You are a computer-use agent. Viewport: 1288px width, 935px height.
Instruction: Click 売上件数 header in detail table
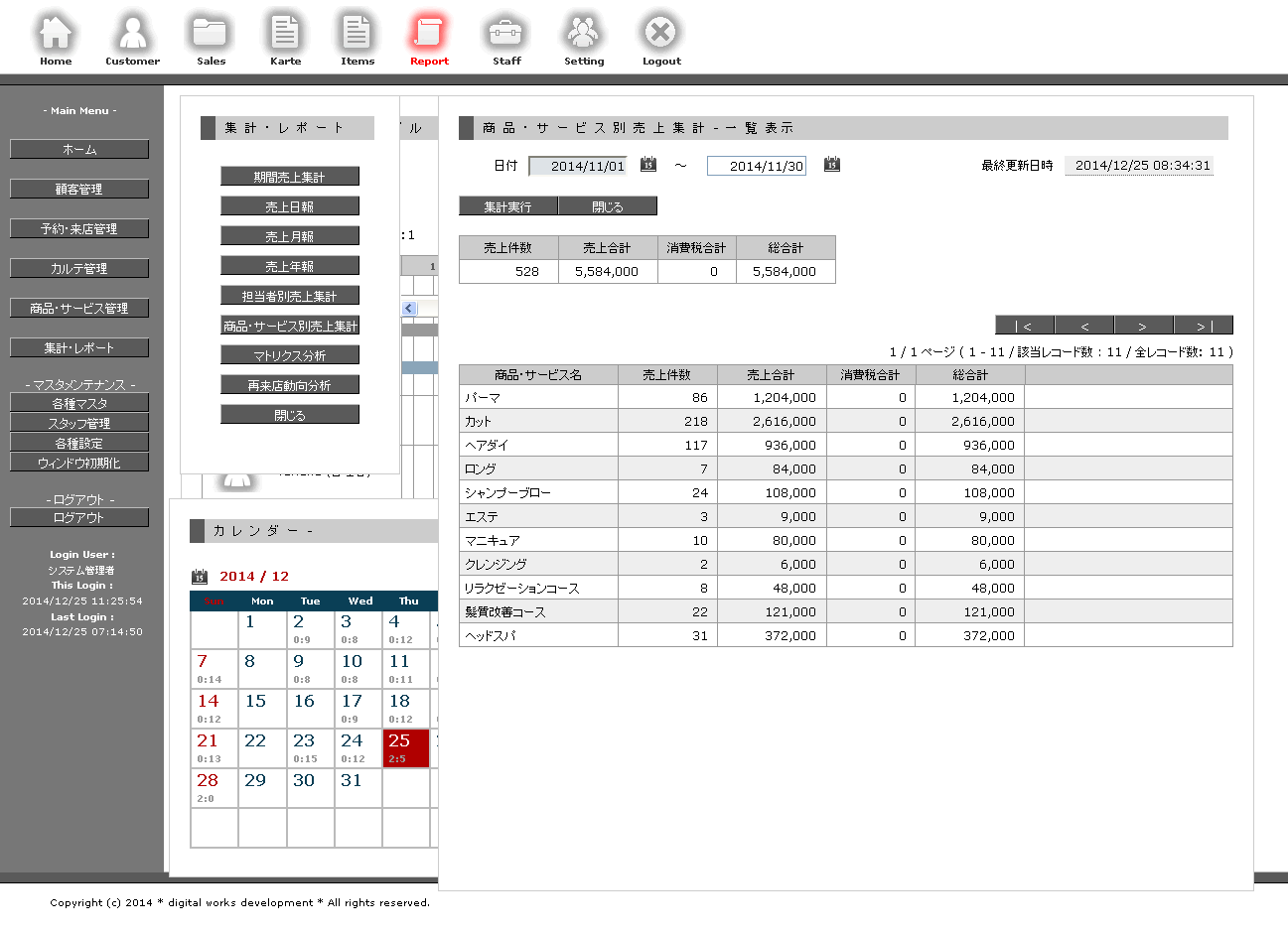click(667, 375)
